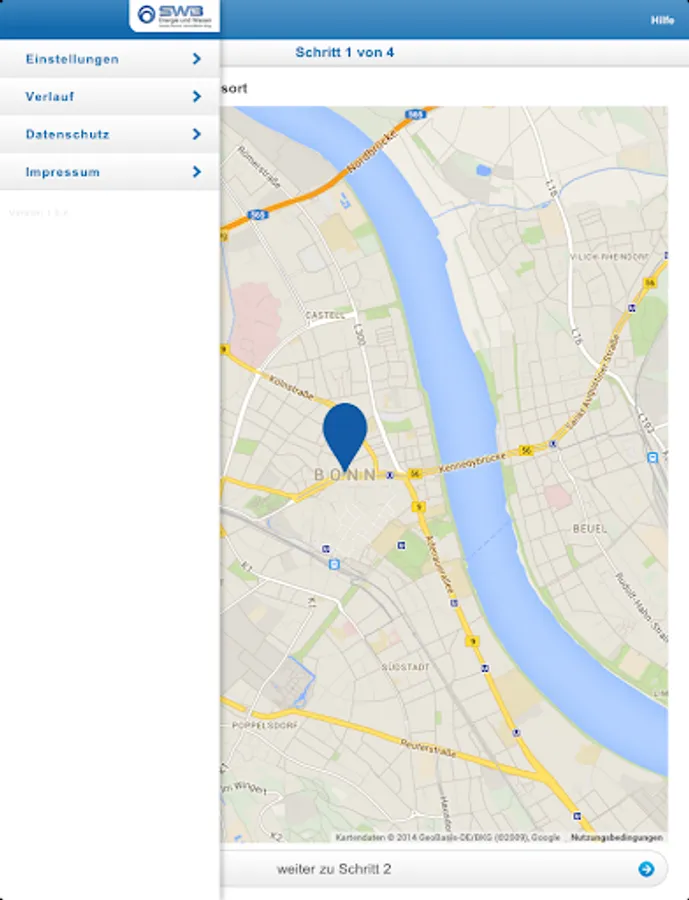The image size is (689, 900).
Task: Open the Einstellungen menu entry
Action: click(x=110, y=59)
